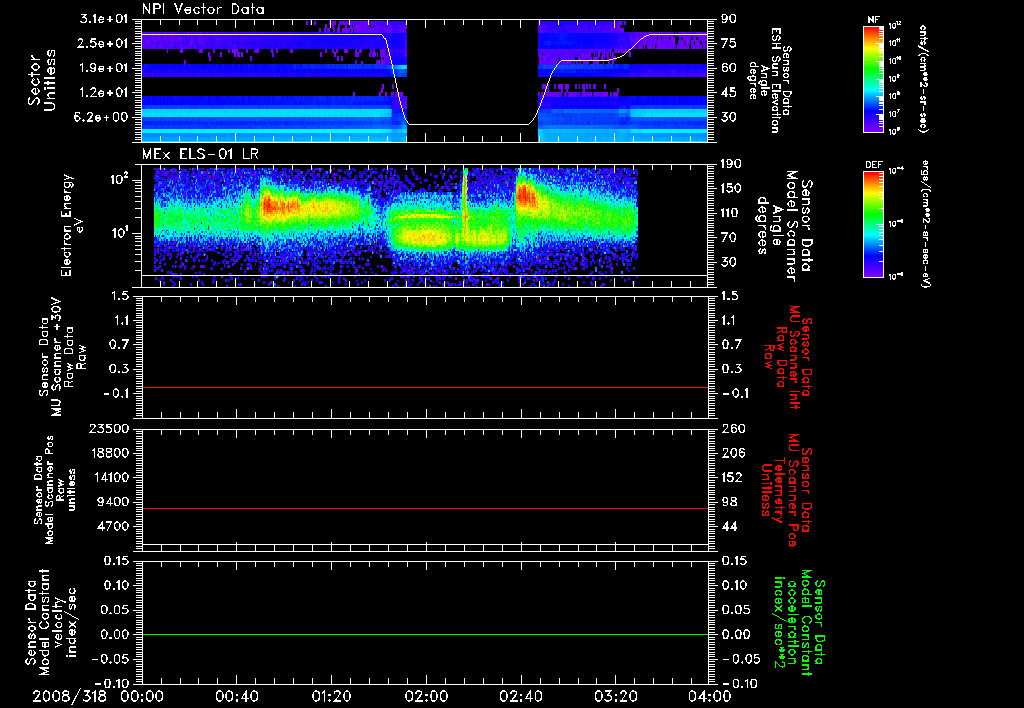Click the red line in MU Scanner +30V panel
Image resolution: width=1024 pixels, height=708 pixels.
point(425,388)
